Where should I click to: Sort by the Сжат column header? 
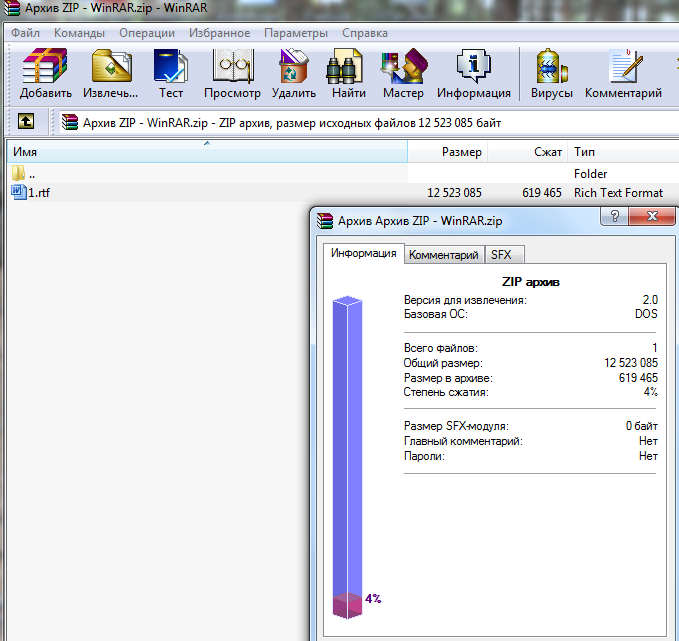[x=527, y=152]
